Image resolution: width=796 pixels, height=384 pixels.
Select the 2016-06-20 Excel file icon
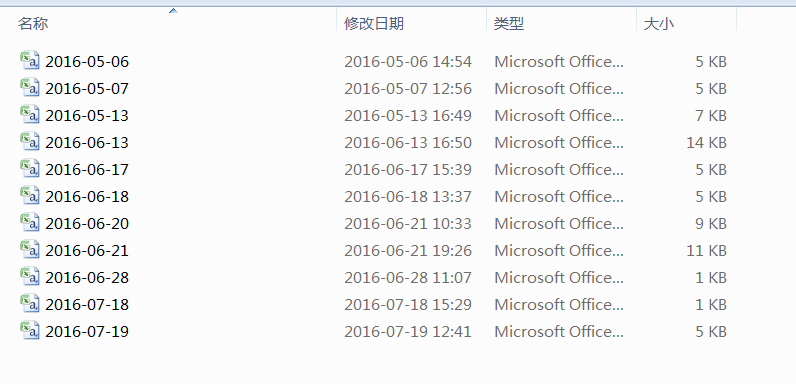pos(30,222)
